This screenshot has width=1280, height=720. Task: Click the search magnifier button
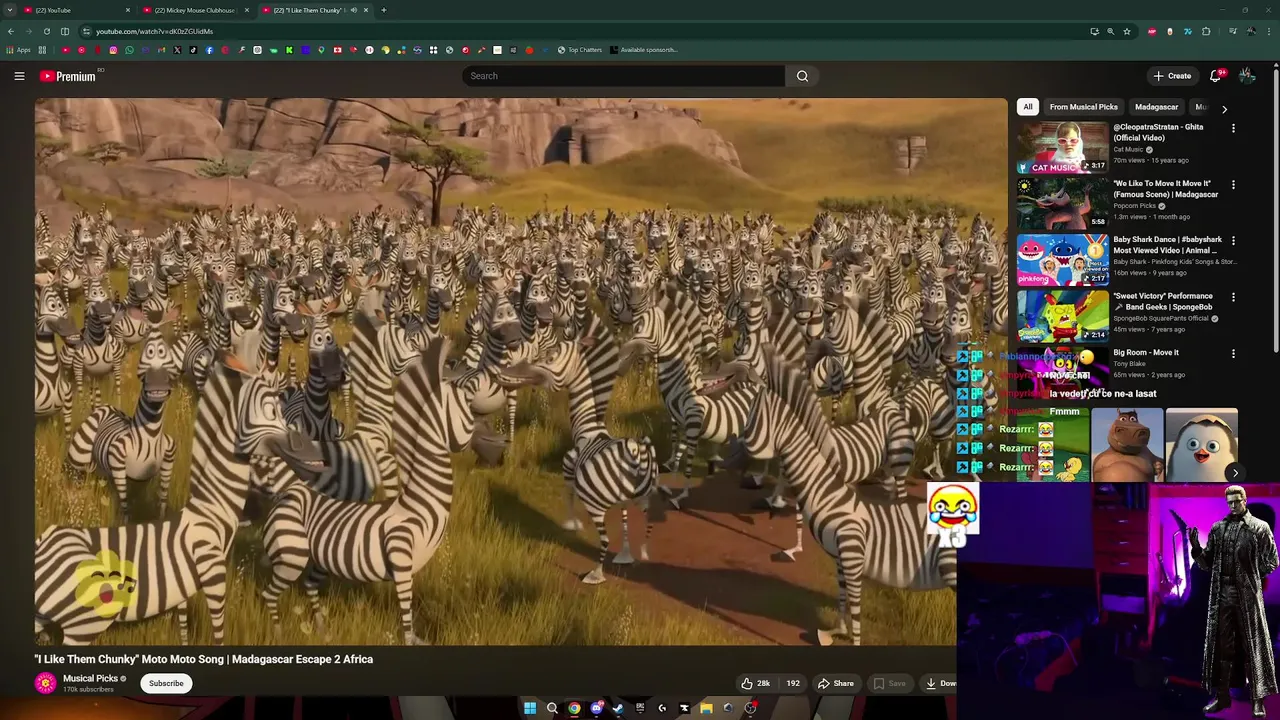(x=802, y=76)
